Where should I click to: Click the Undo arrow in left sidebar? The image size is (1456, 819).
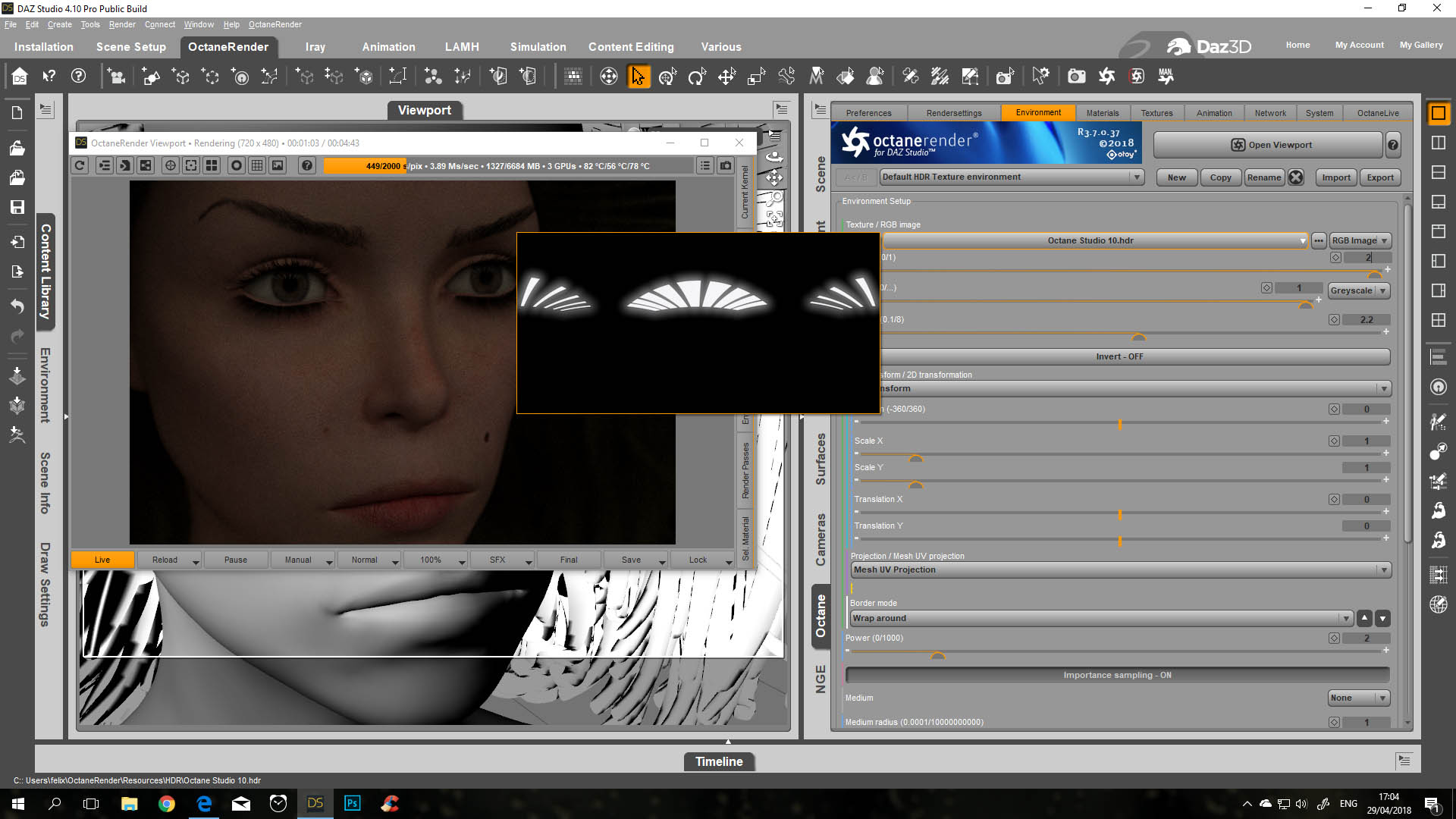tap(17, 306)
